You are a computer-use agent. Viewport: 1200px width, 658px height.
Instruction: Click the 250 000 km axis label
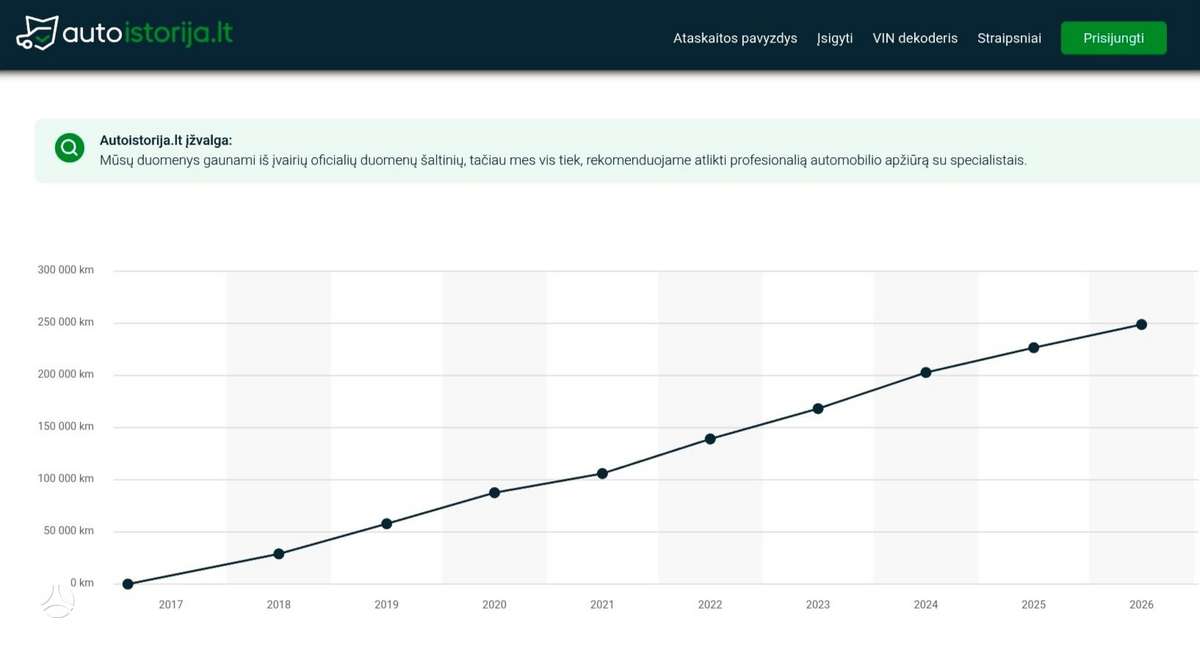66,322
